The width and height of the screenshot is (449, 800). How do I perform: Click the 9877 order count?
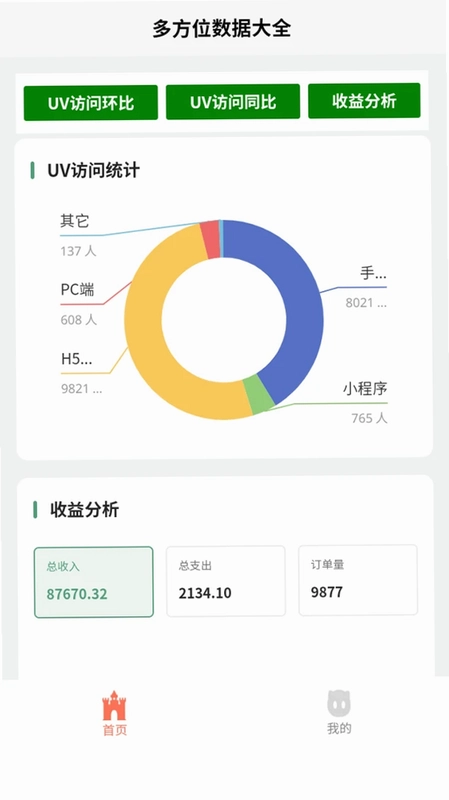pos(327,592)
